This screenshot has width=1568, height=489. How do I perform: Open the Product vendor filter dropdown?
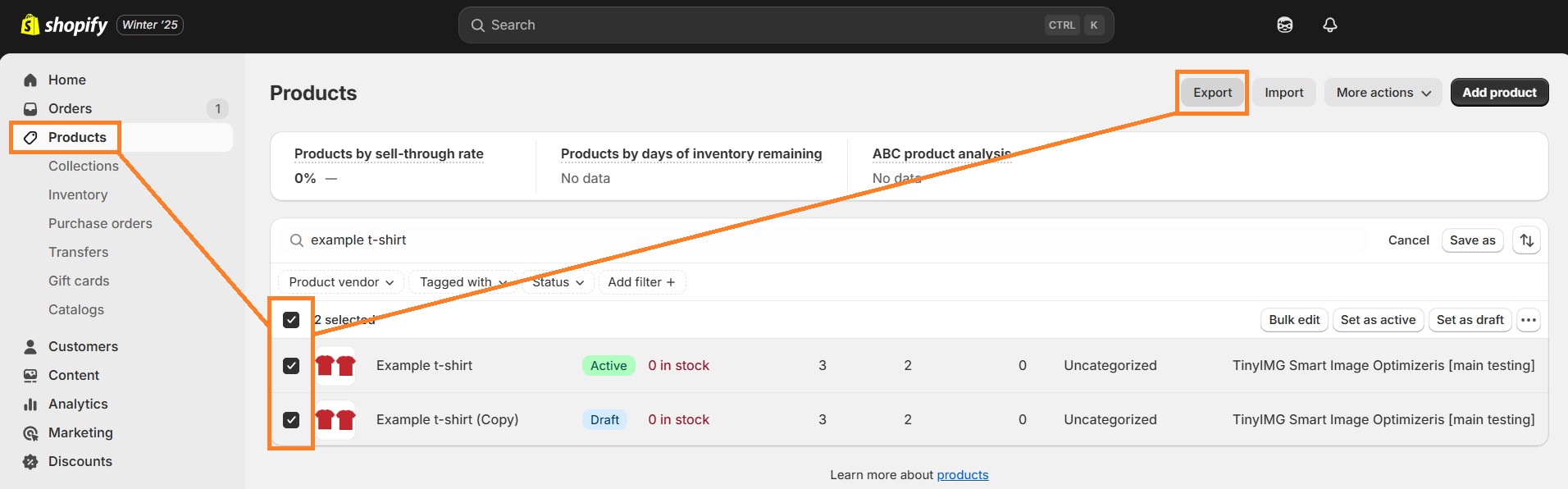pyautogui.click(x=340, y=281)
